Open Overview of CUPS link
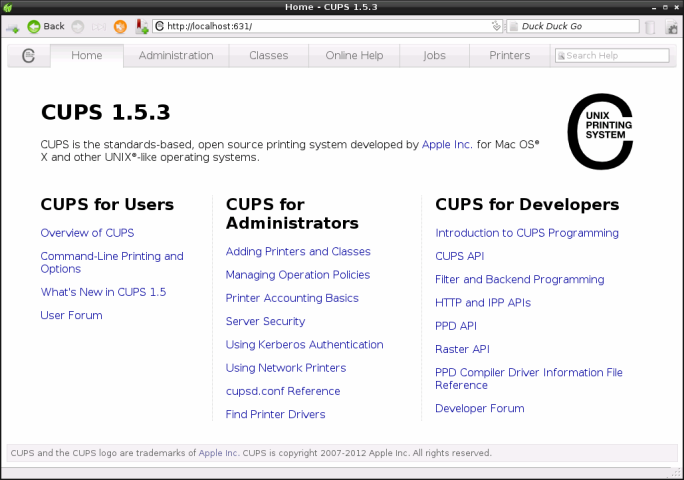Screen dimensions: 684x480 click(87, 233)
